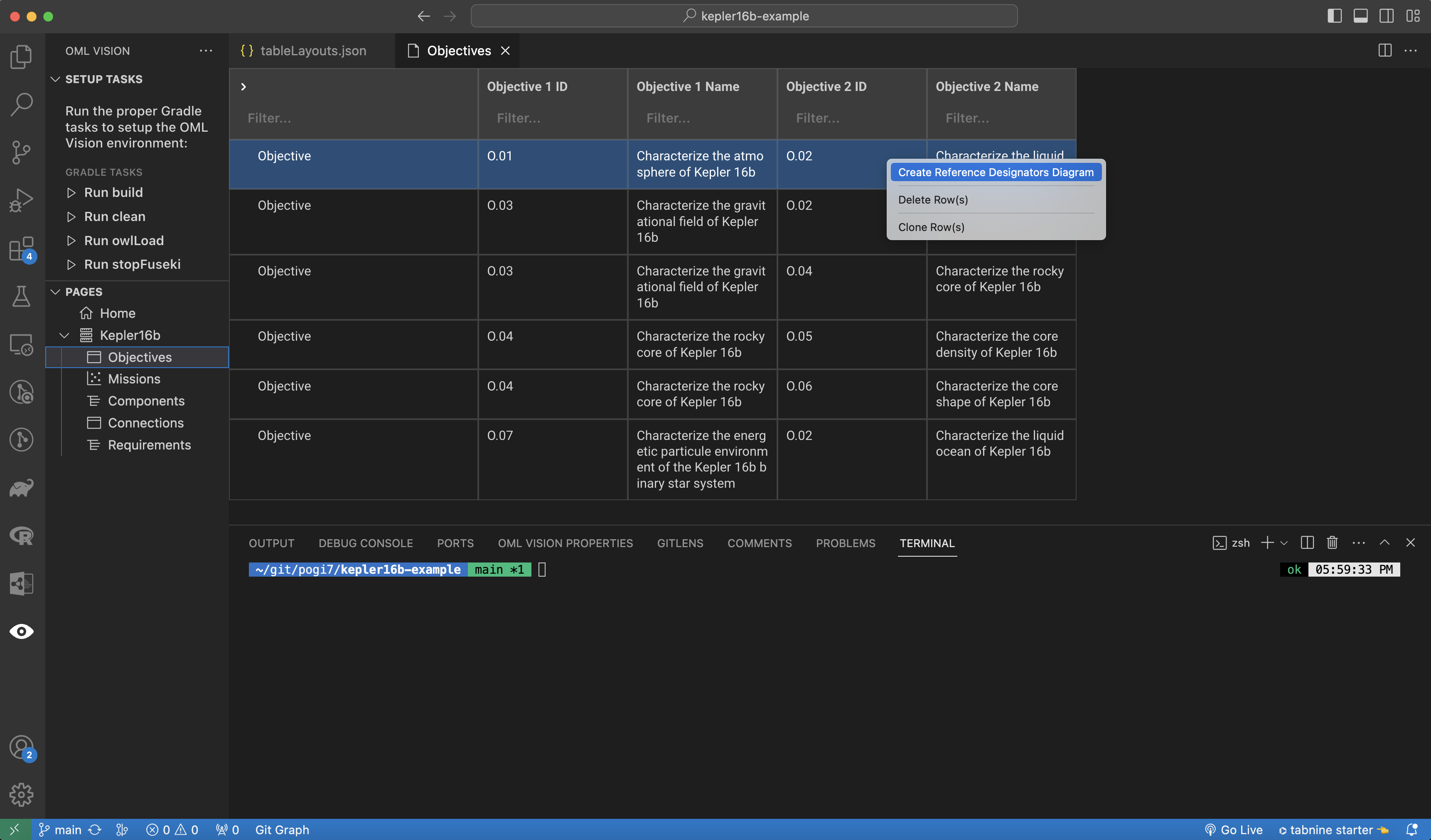Select the Run and Debug icon
The width and height of the screenshot is (1431, 840).
(x=22, y=200)
